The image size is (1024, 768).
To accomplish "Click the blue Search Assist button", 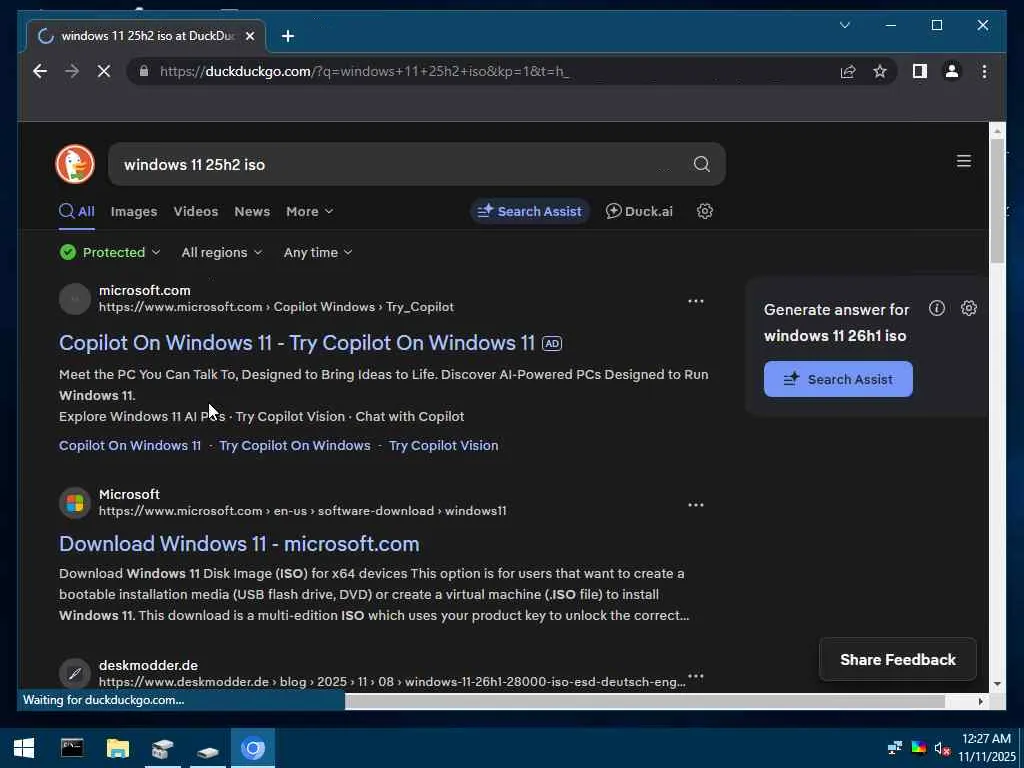I will [838, 379].
